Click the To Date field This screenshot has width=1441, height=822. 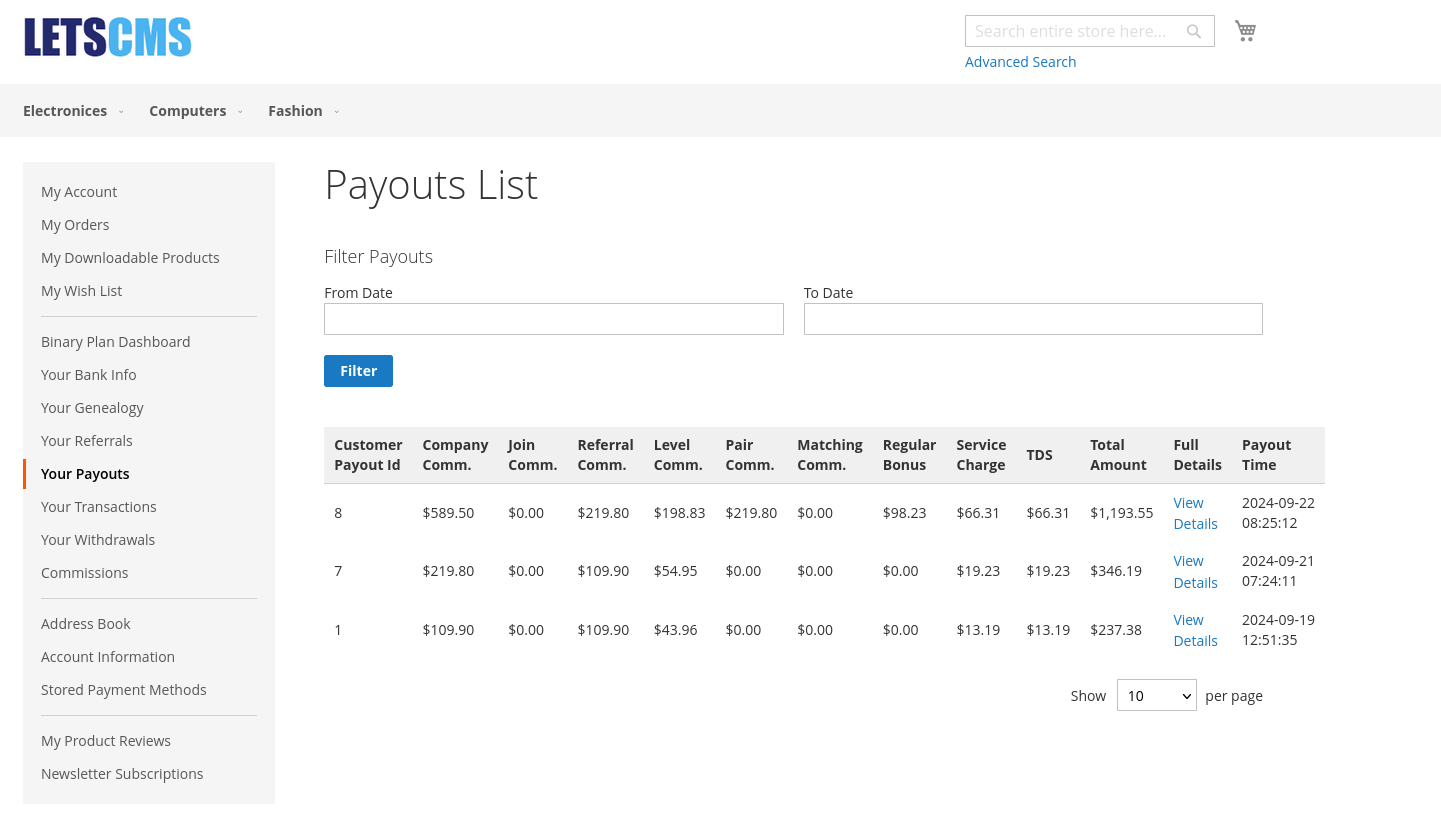click(x=1032, y=318)
